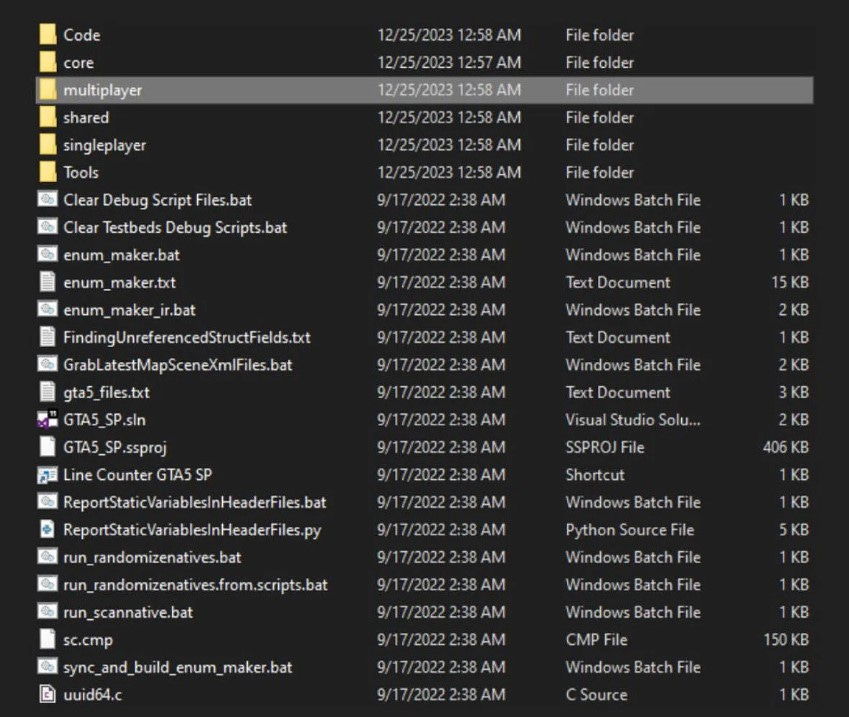Click the enum_maker_ir.bat file icon
This screenshot has width=849, height=717.
[48, 309]
